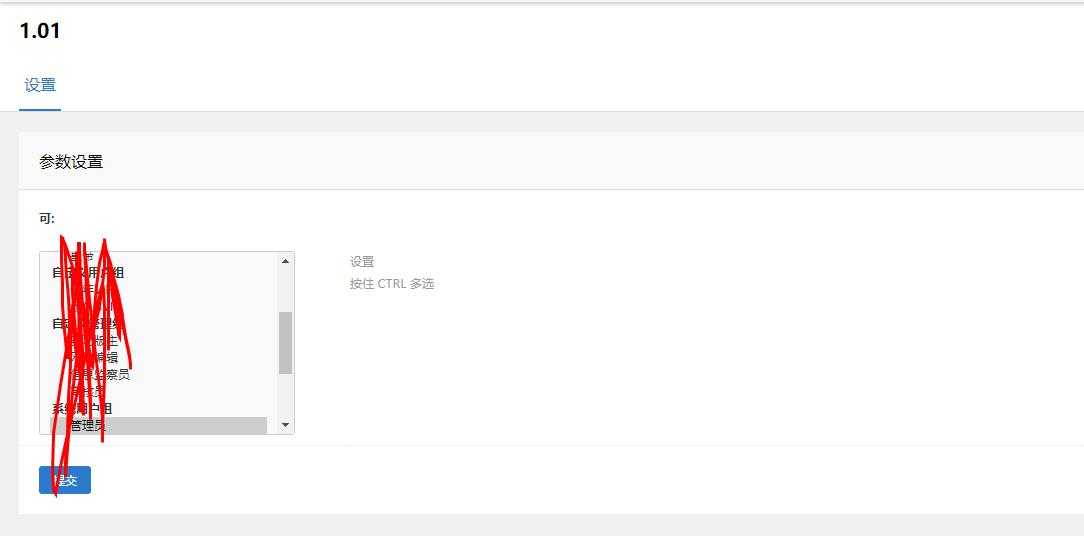Click the 自定义管理组 group header in list
This screenshot has width=1084, height=536.
coord(90,324)
